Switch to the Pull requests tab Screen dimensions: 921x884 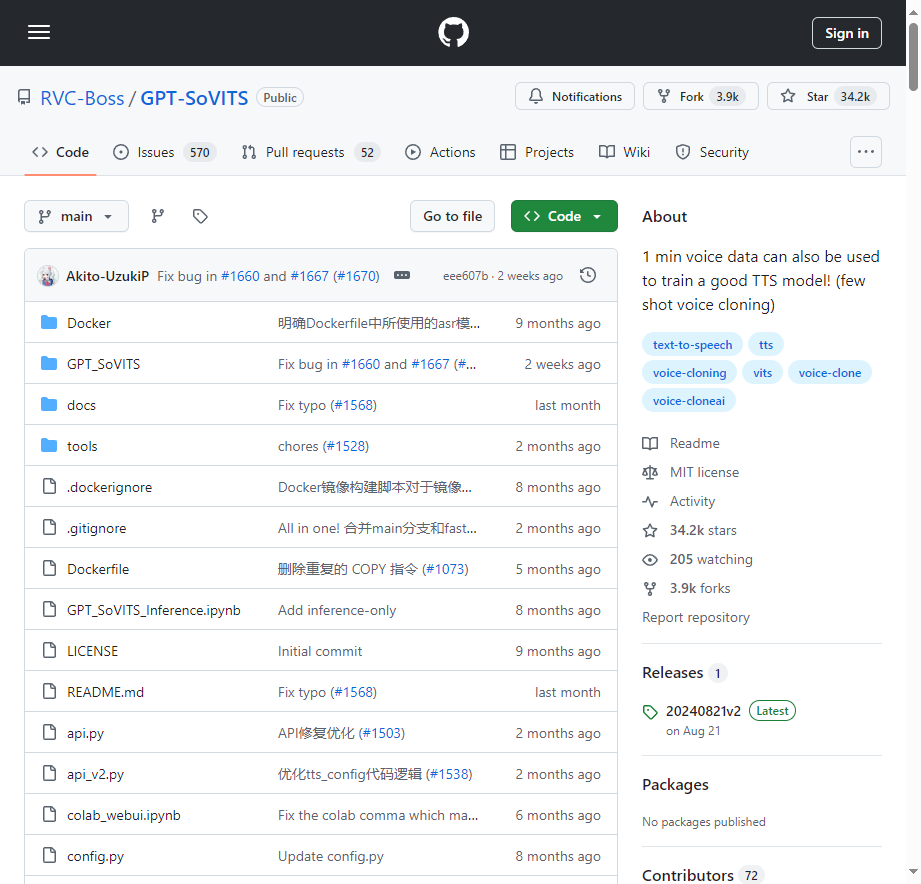(x=311, y=152)
